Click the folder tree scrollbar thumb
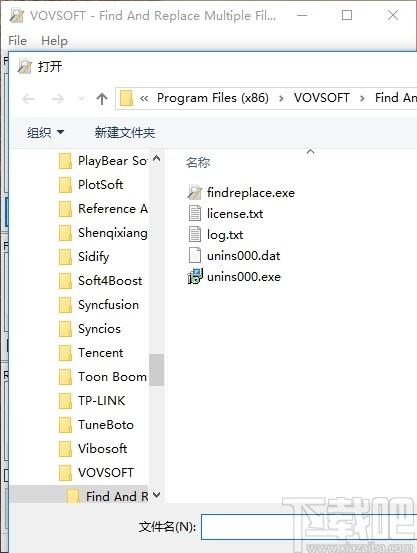Image resolution: width=417 pixels, height=553 pixels. 156,370
